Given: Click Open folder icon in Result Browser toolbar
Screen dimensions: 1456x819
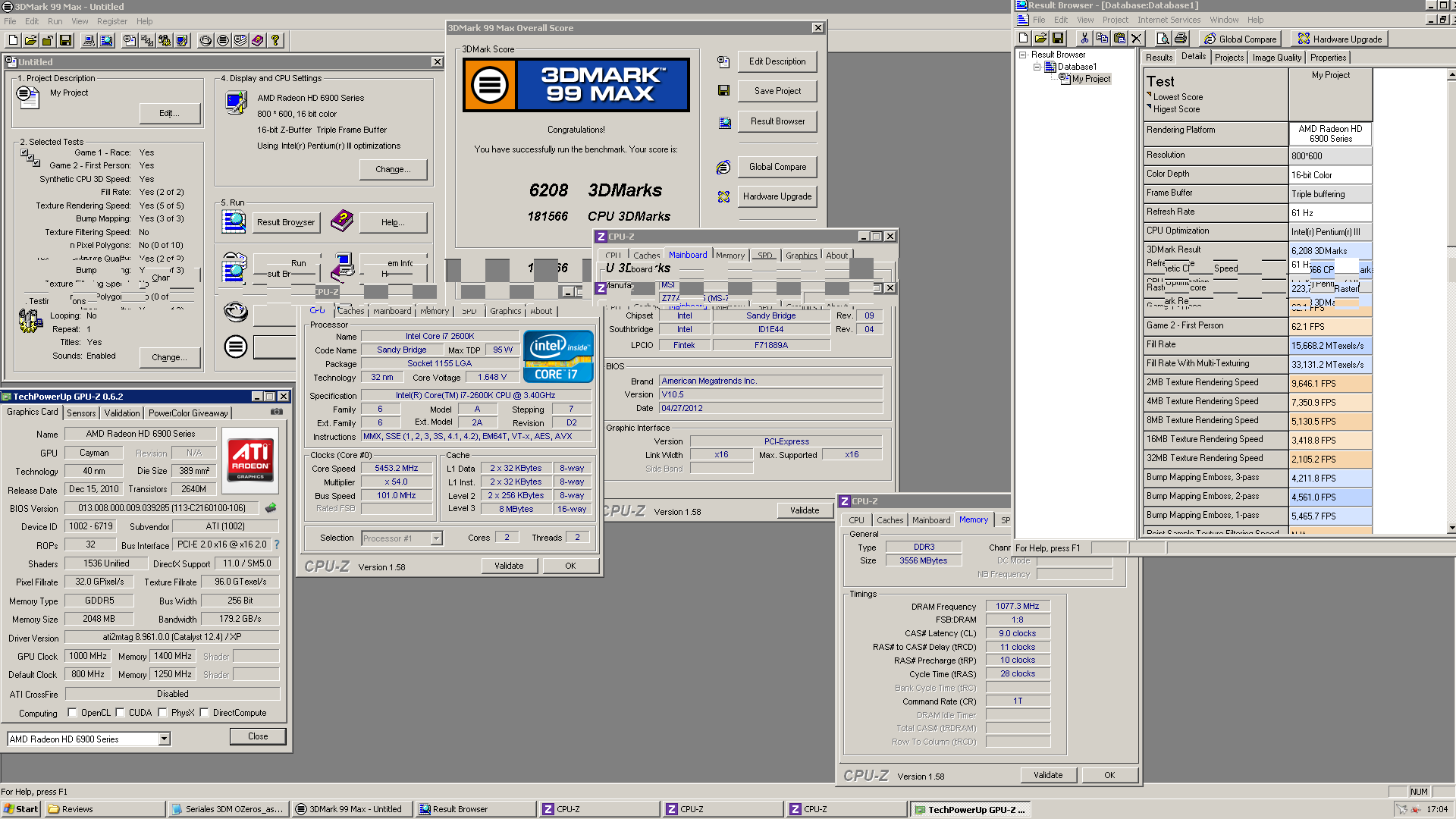Looking at the screenshot, I should point(1040,39).
